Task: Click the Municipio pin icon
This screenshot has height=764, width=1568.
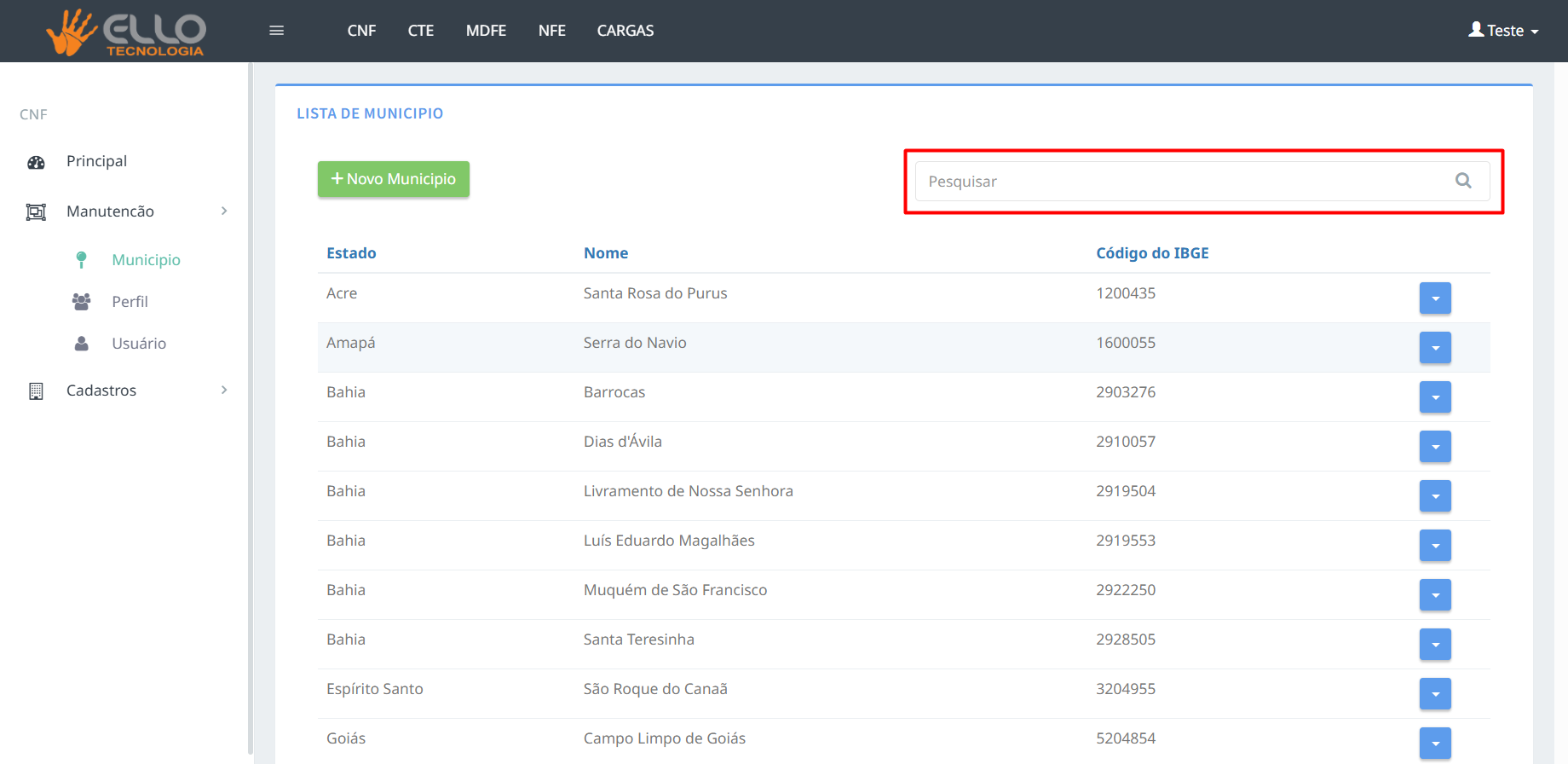Action: click(x=82, y=260)
